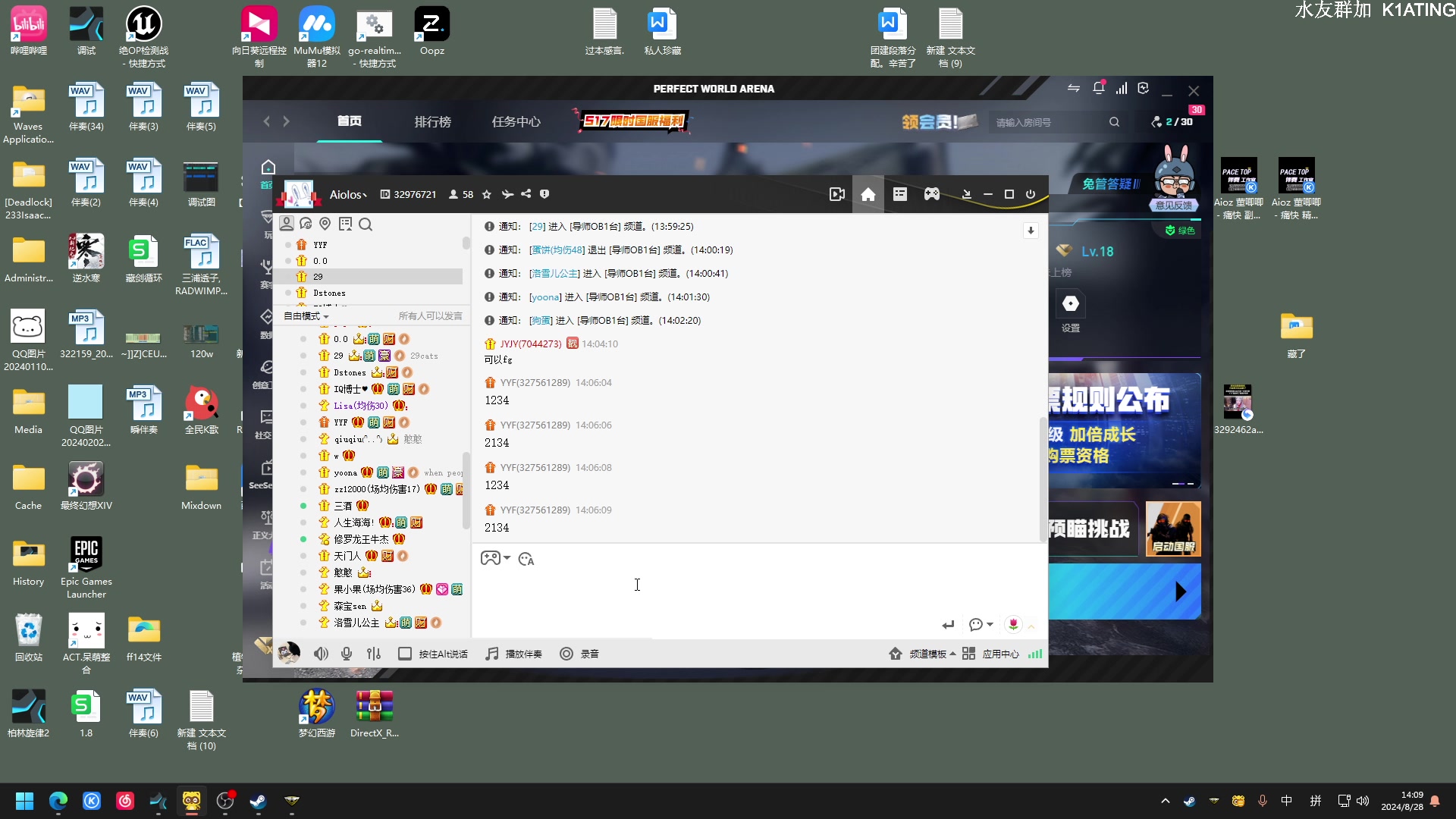Viewport: 1456px width, 819px height.
Task: Select the star/favorite icon on channel
Action: coord(488,194)
